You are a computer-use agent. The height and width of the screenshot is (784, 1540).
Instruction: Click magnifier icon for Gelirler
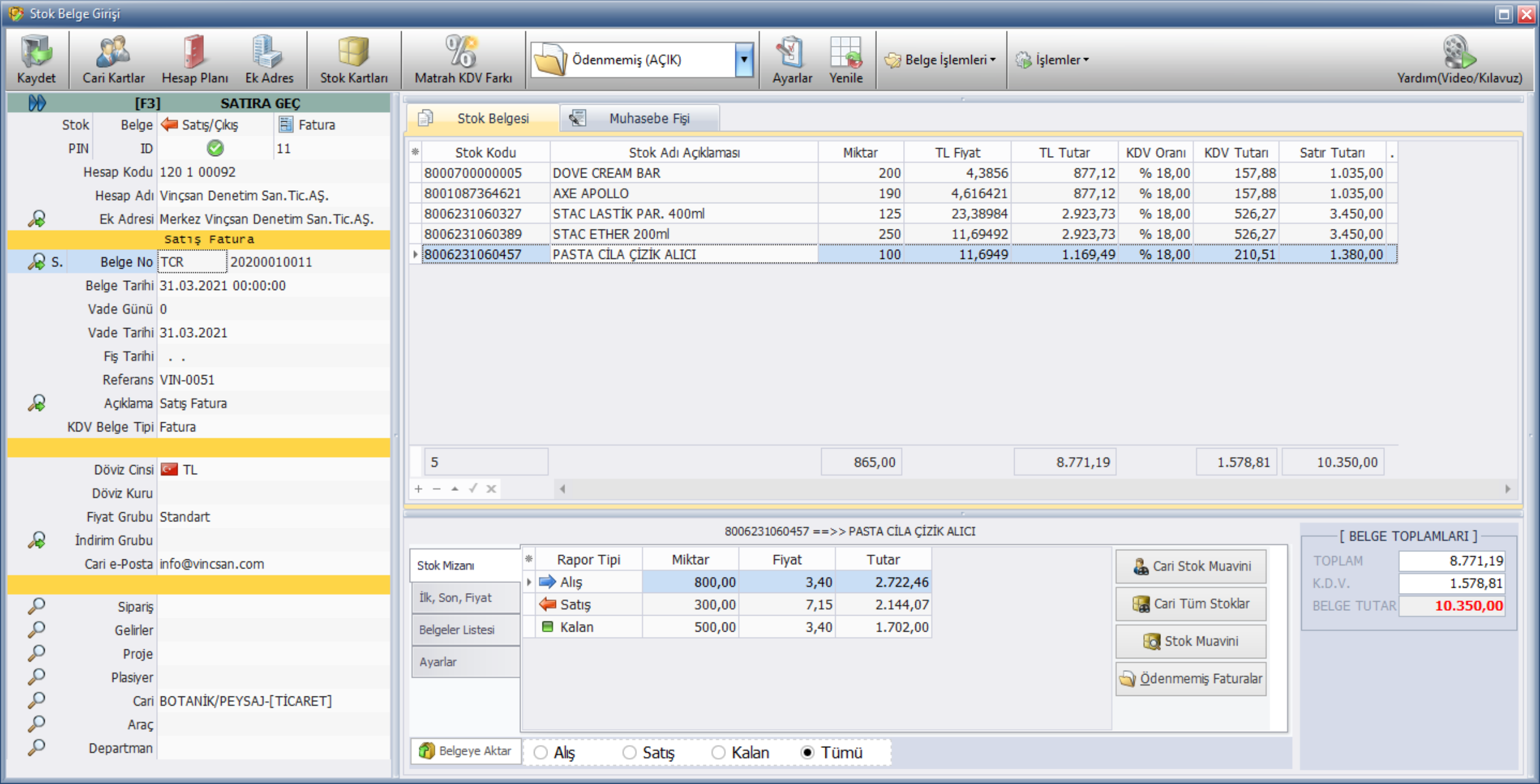pyautogui.click(x=37, y=630)
